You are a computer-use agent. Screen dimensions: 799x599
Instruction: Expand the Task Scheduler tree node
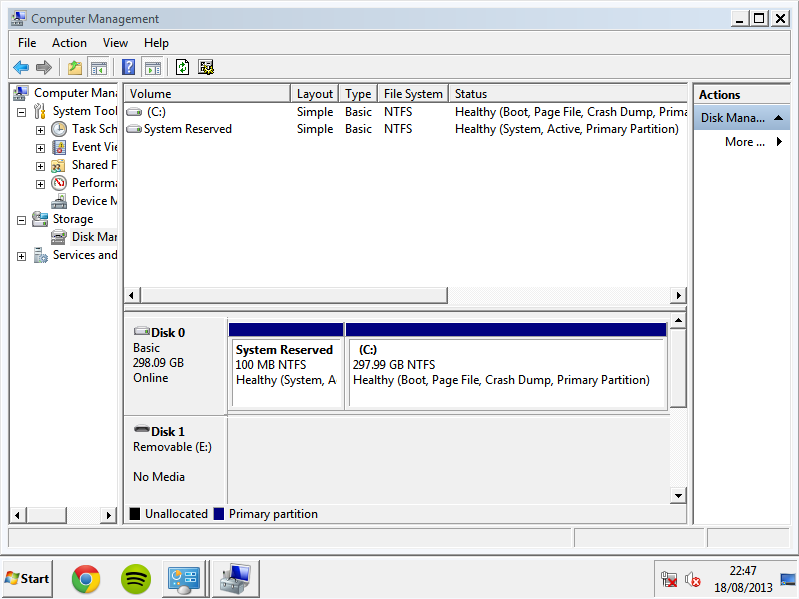coord(40,130)
